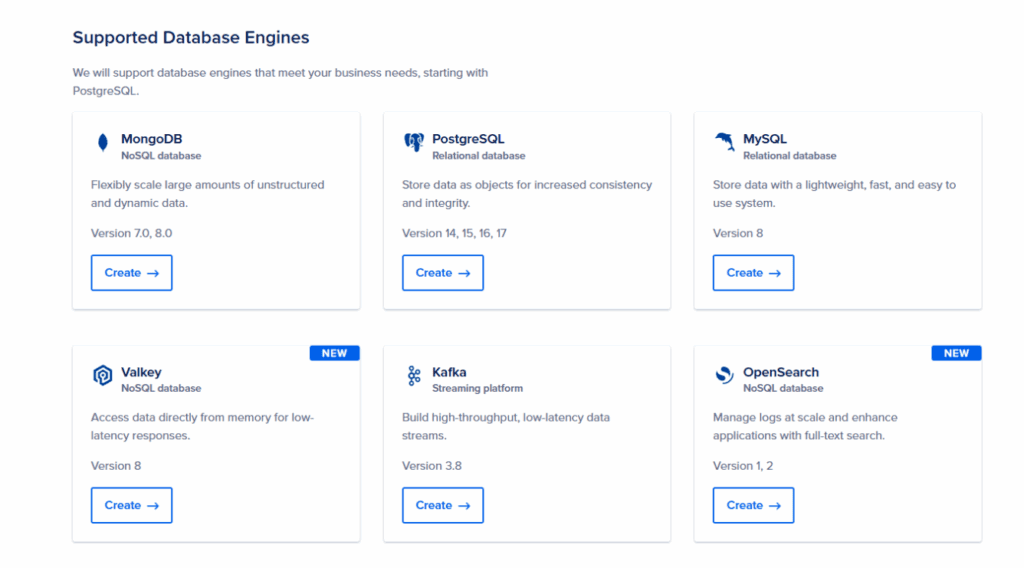Viewport: 1024px width, 568px height.
Task: Click 'Version 14, 15, 16, 17' text
Action: click(x=455, y=233)
